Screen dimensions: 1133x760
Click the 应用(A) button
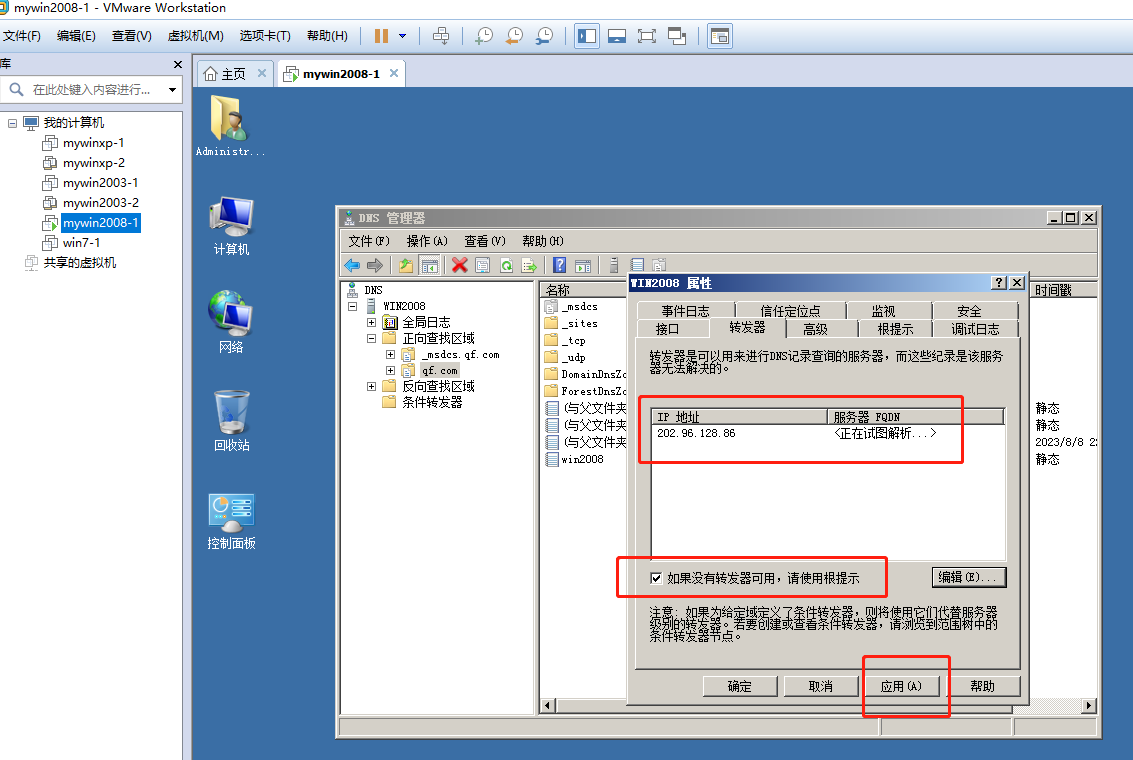point(902,686)
